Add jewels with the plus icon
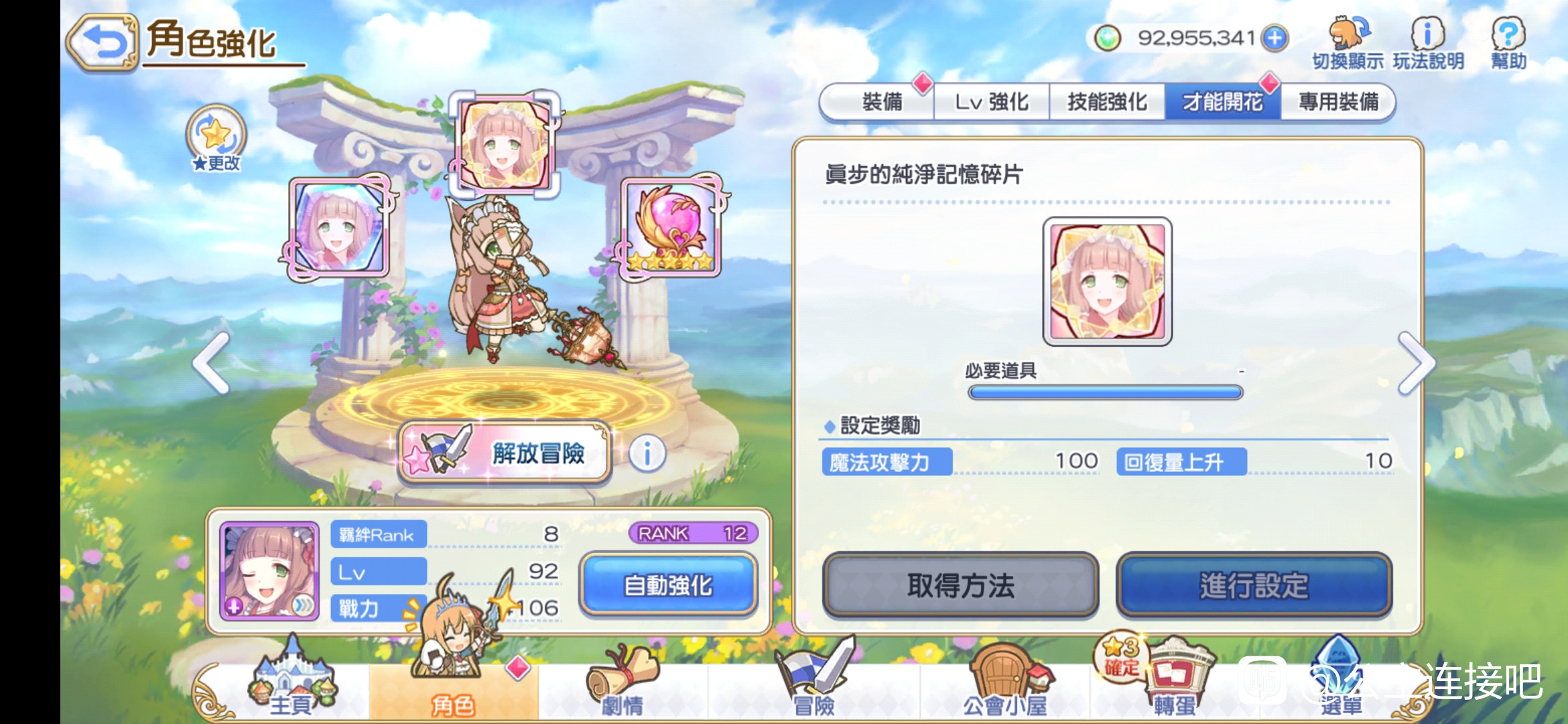This screenshot has width=1568, height=724. tap(1274, 38)
